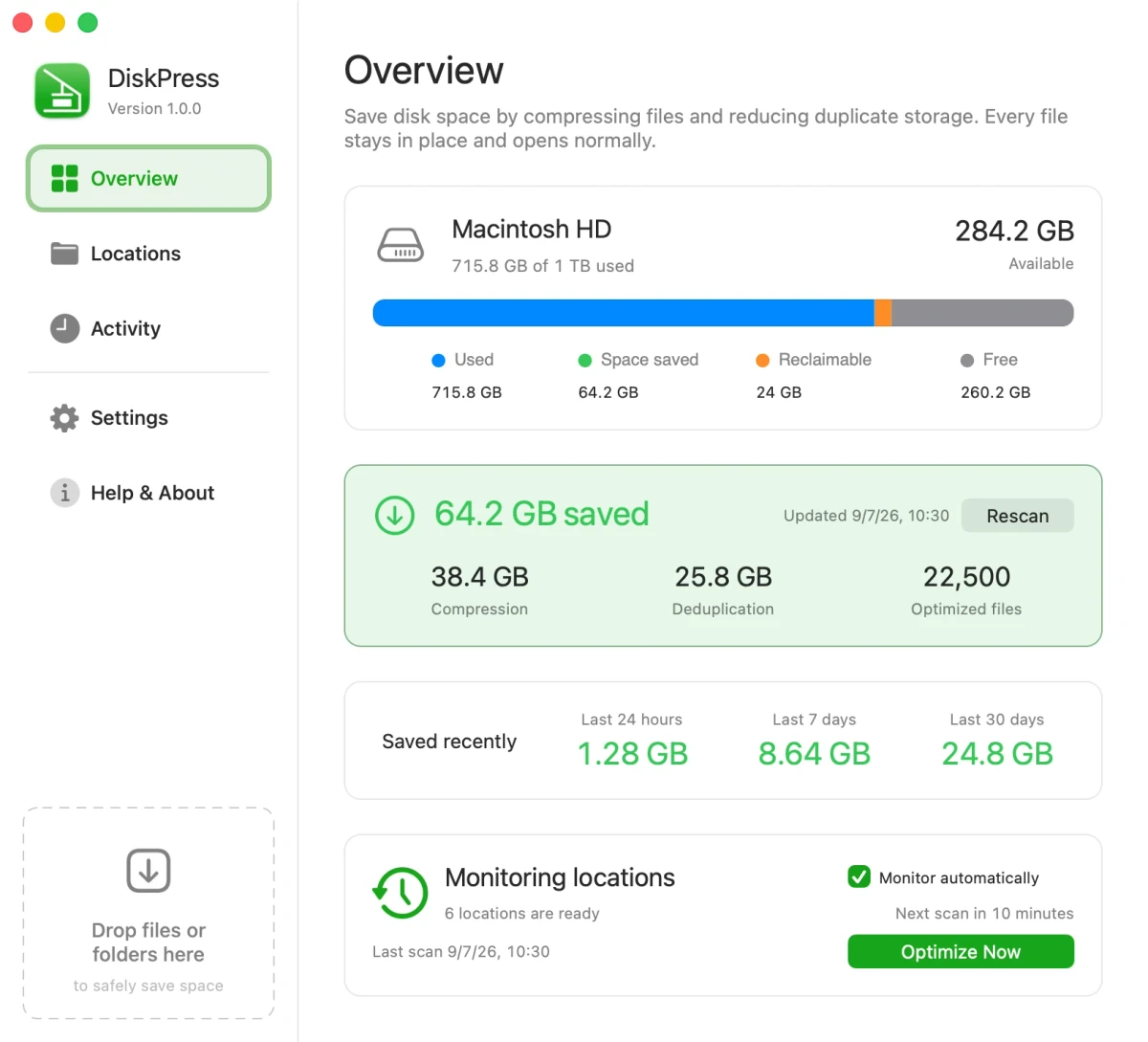Click the Overview page heading
Image resolution: width=1148 pixels, height=1042 pixels.
click(x=424, y=71)
